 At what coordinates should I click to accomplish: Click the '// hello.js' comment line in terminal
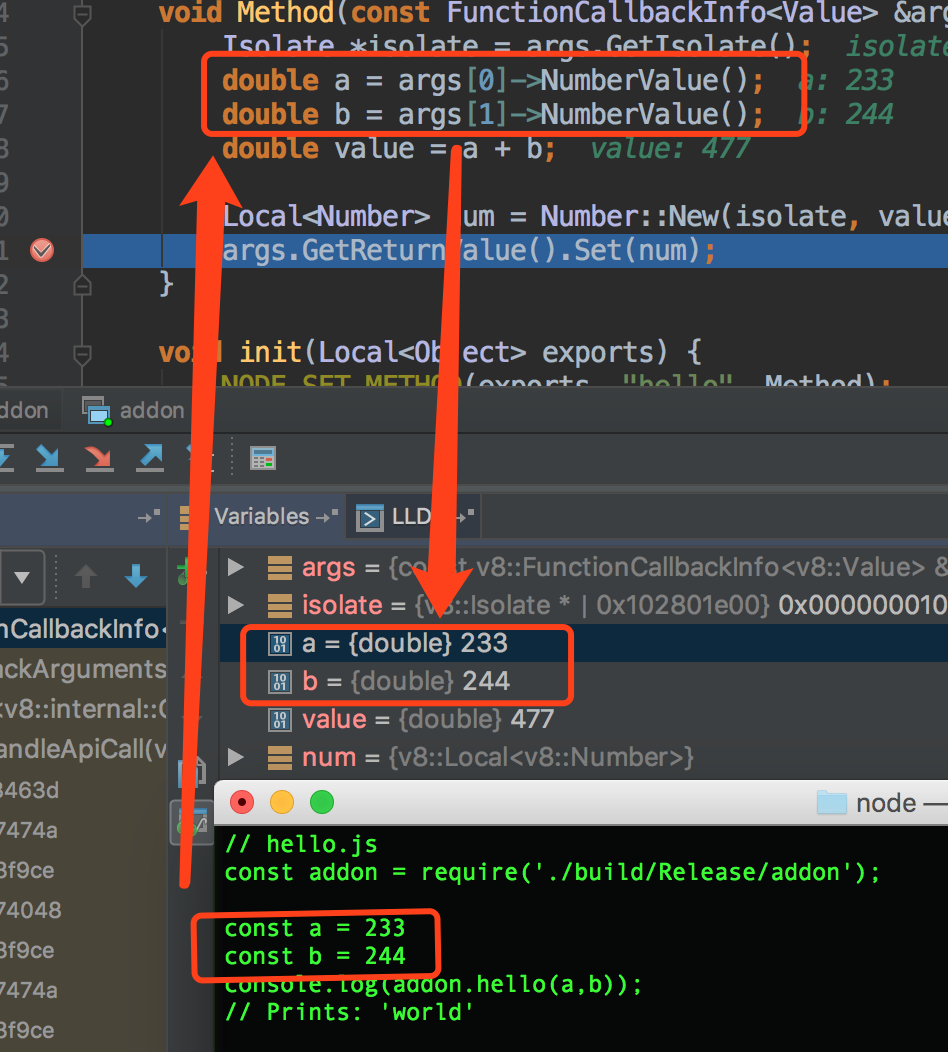click(301, 844)
